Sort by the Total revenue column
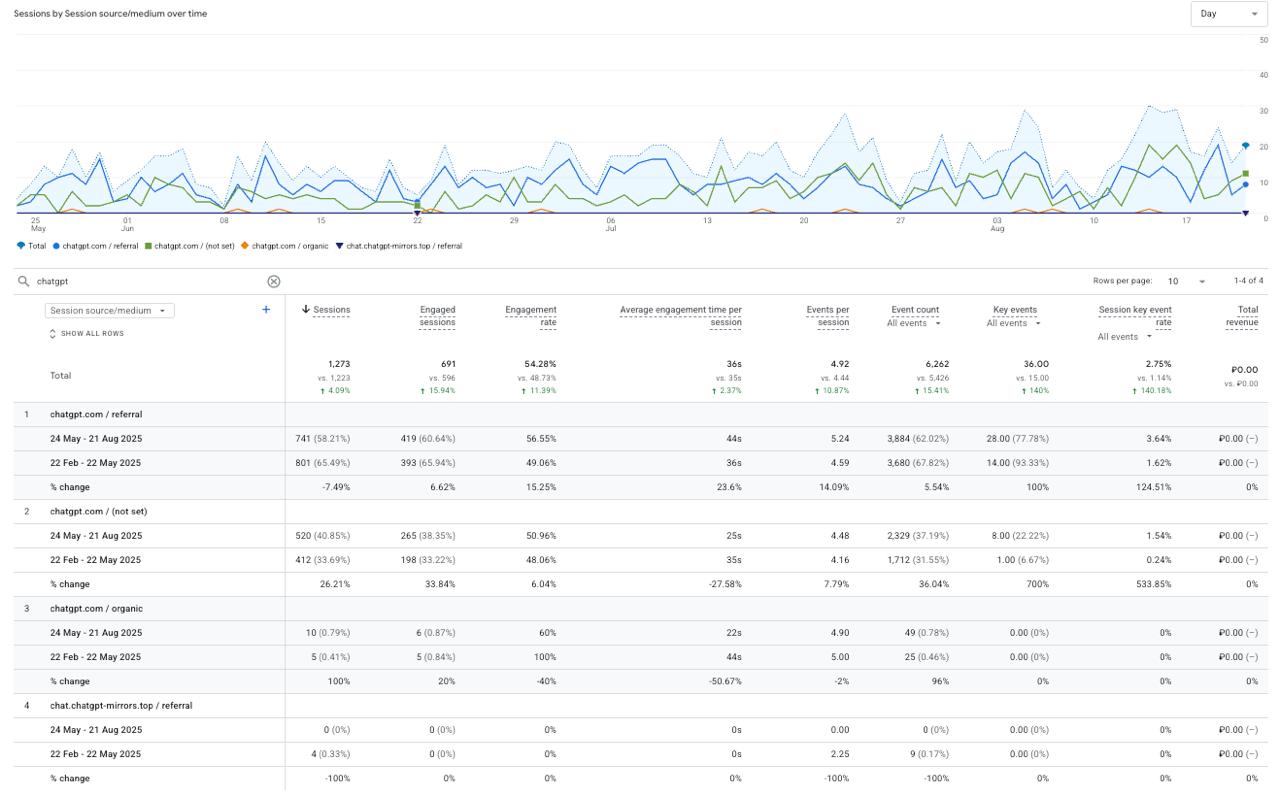The width and height of the screenshot is (1280, 796). 1242,316
